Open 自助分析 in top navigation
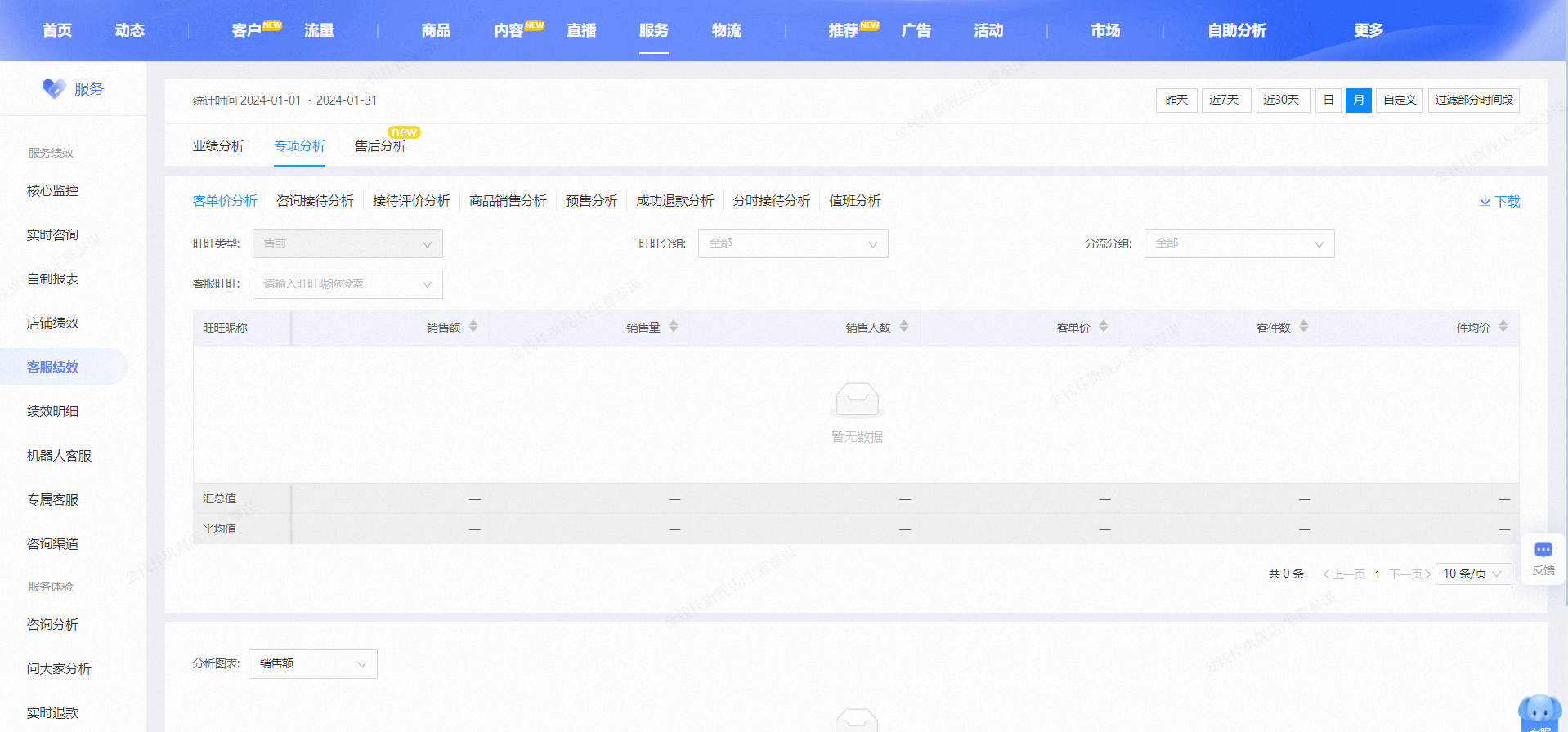 (x=1237, y=30)
